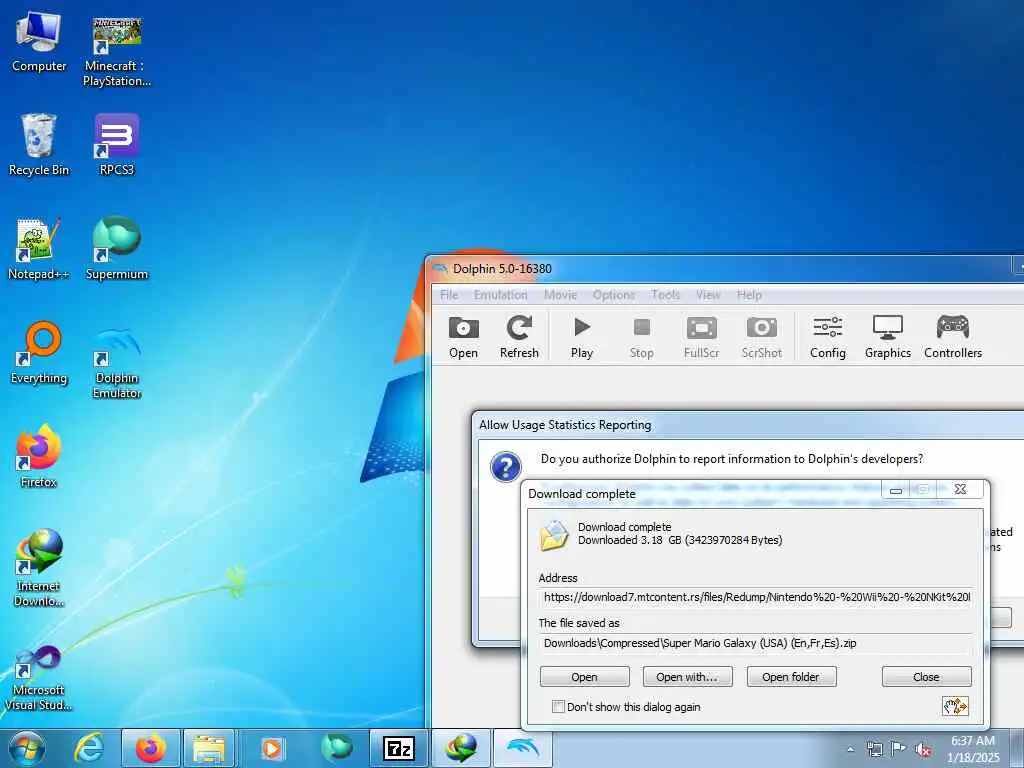Click the Open folder button
Screen dimensions: 1024x768
791,677
